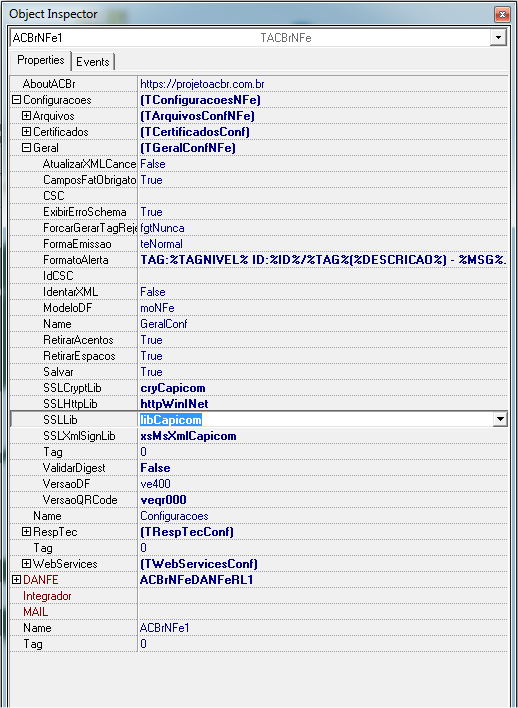518x708 pixels.
Task: Select the SSLHttpLib property
Action: (x=70, y=404)
